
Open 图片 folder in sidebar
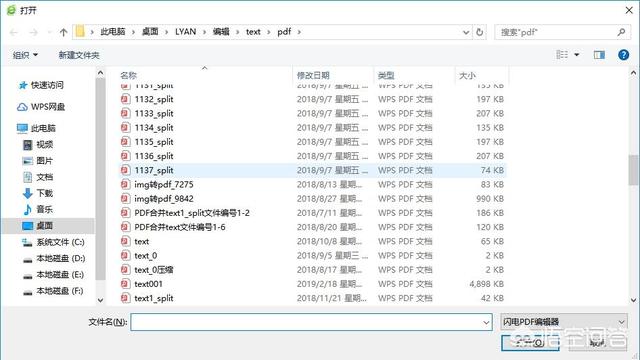[x=38, y=161]
